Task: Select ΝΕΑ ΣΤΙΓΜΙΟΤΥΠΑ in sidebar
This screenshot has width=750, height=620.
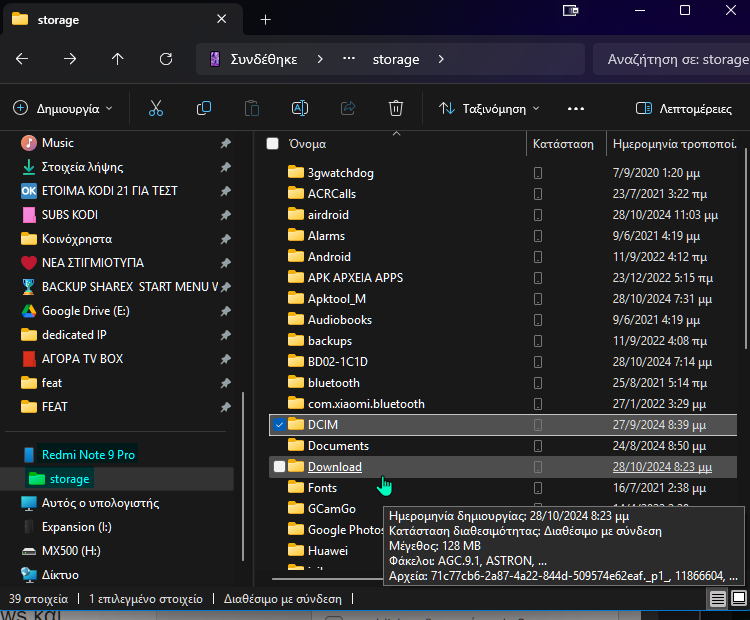Action: (93, 263)
